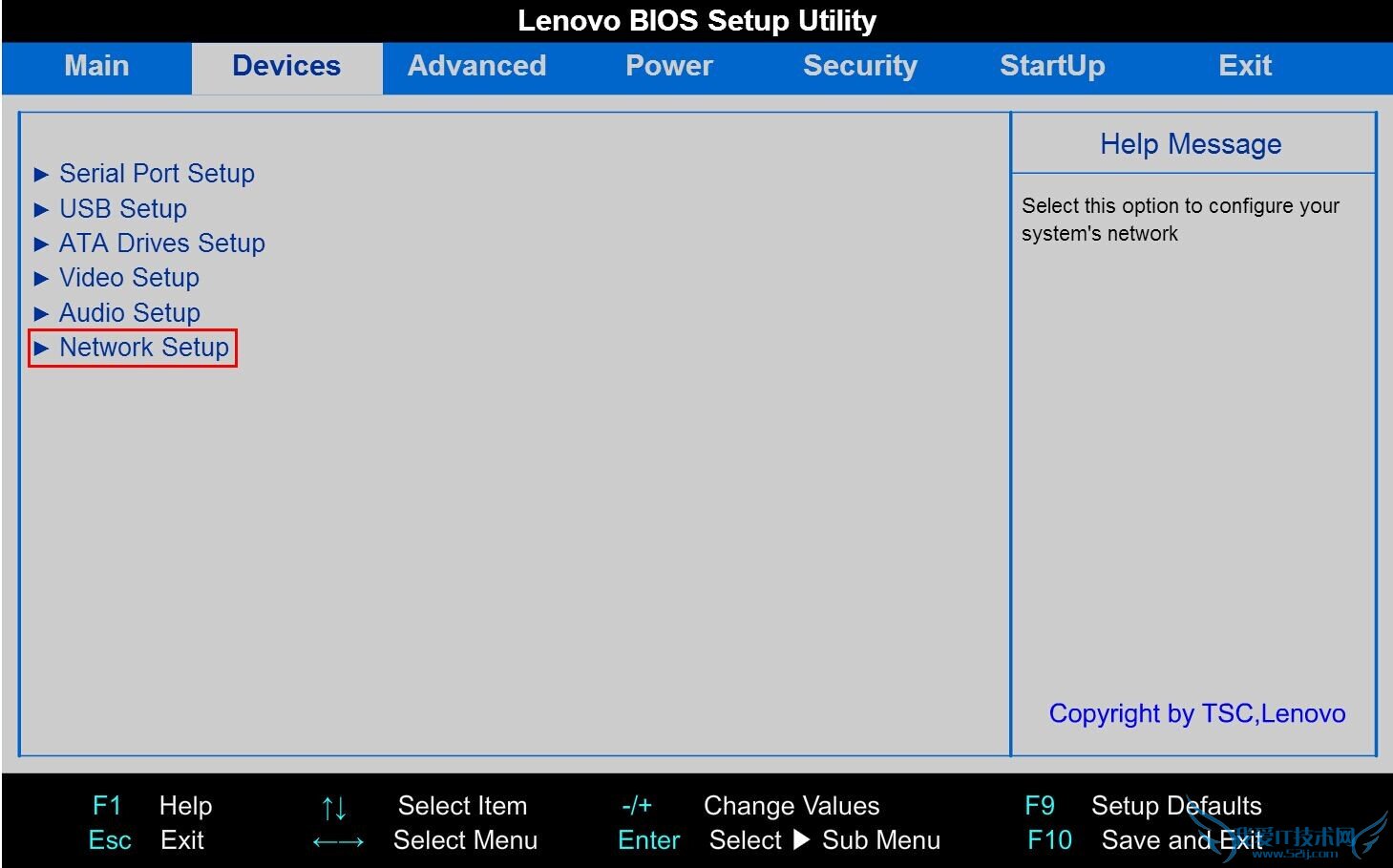Open USB Setup submenu
The height and width of the screenshot is (868, 1393).
tap(123, 208)
